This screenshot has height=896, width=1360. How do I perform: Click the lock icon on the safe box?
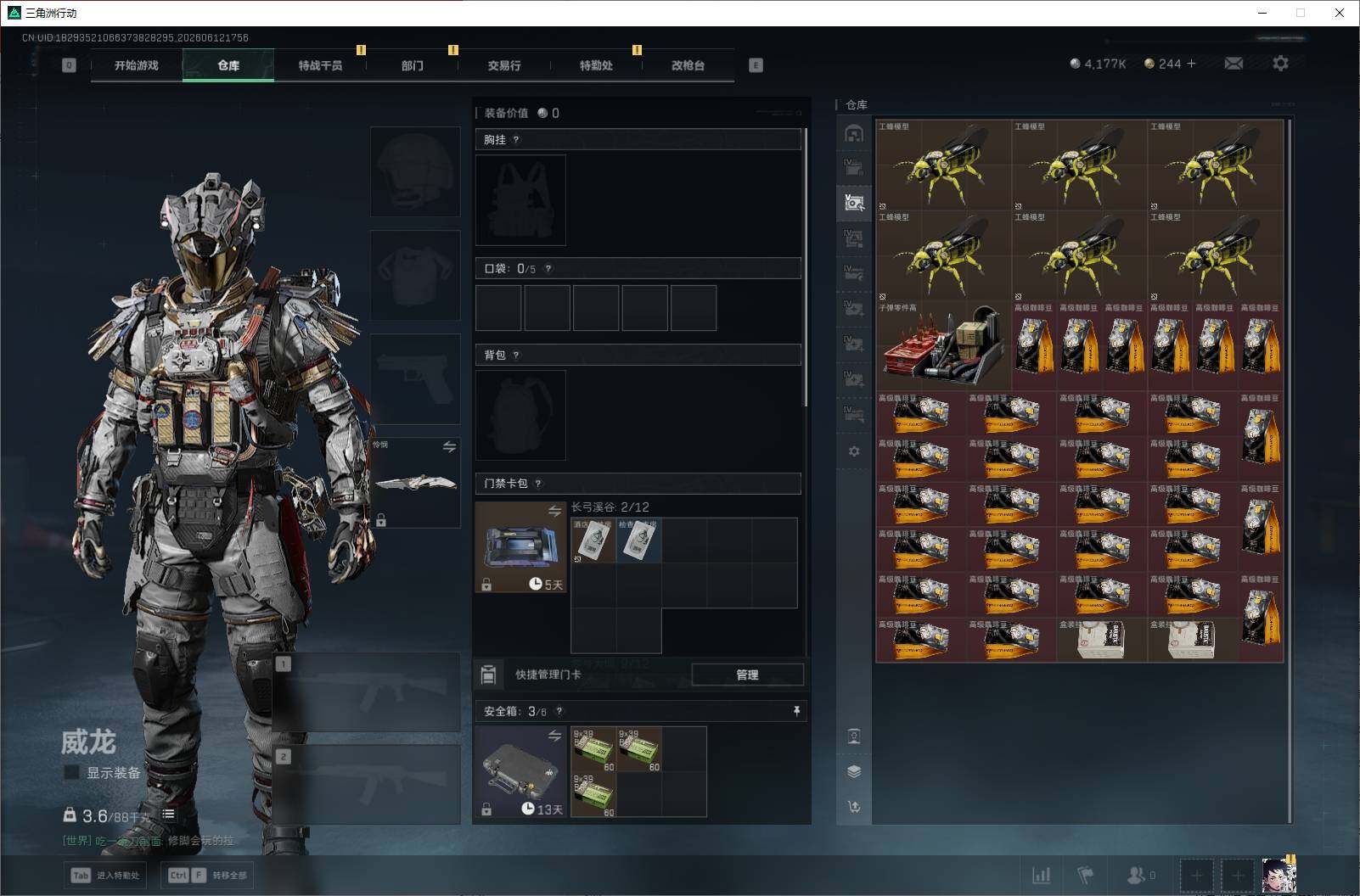click(486, 809)
